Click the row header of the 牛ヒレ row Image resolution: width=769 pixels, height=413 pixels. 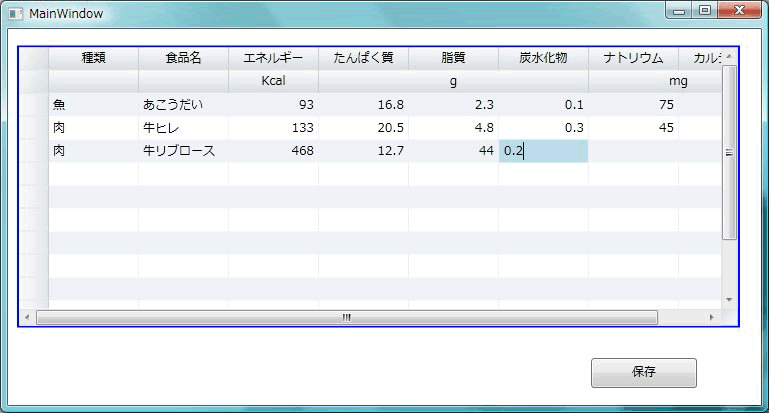tap(34, 128)
